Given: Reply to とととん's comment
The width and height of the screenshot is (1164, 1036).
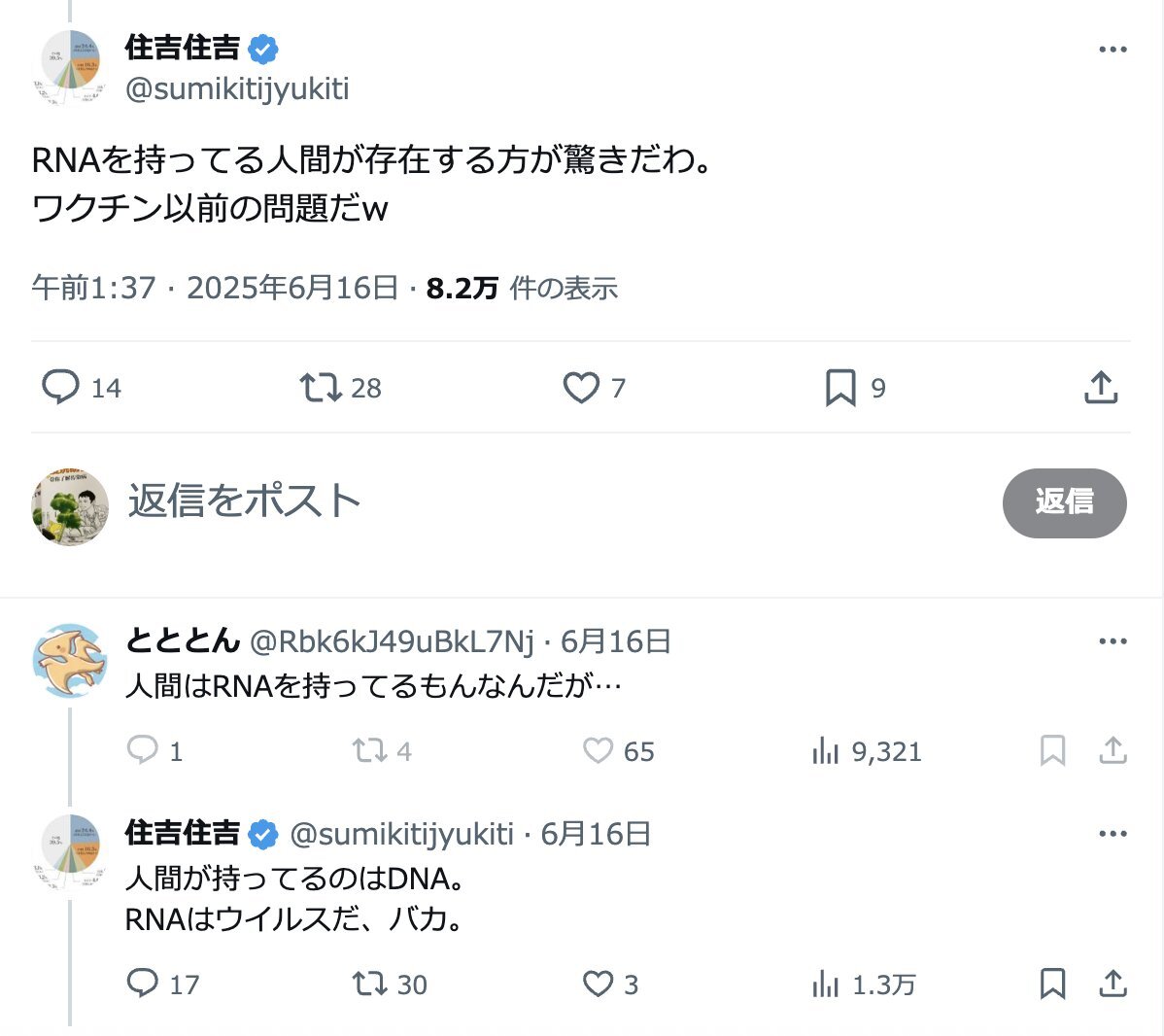Looking at the screenshot, I should 143,750.
